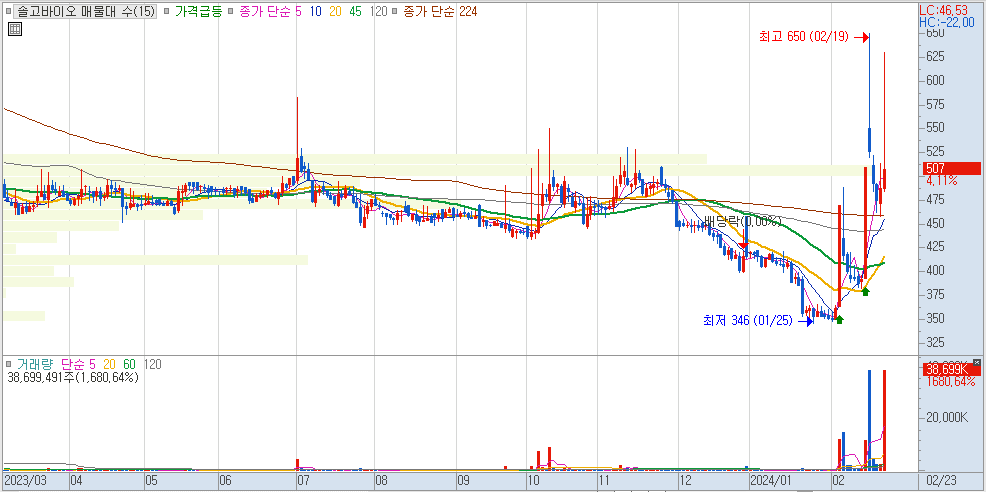This screenshot has height=492, width=986.
Task: Click the brown 224 moving-average period
Action: click(468, 11)
